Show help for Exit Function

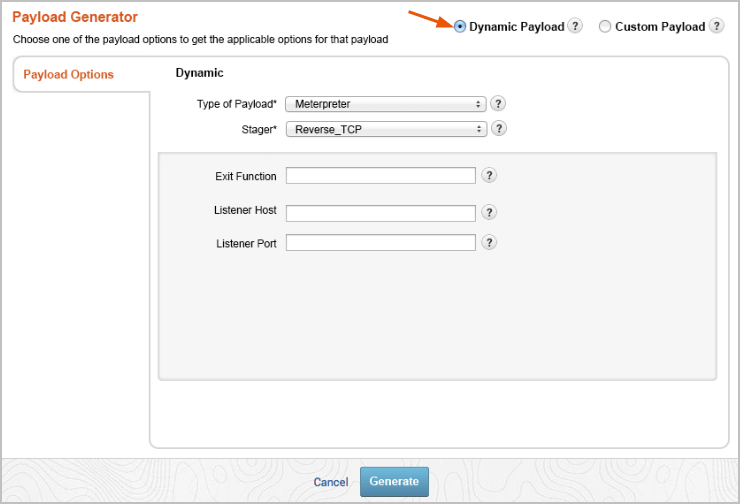pyautogui.click(x=489, y=176)
